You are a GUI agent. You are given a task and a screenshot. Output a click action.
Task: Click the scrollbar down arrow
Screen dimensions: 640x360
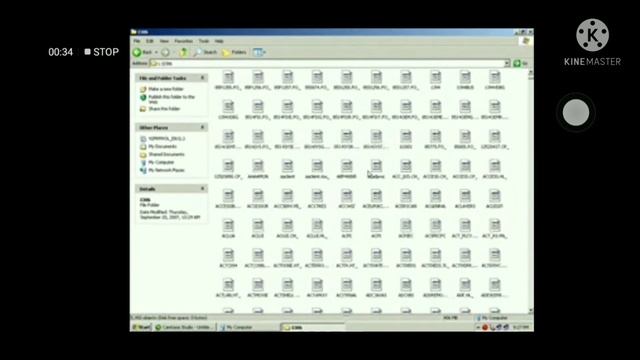(x=531, y=311)
